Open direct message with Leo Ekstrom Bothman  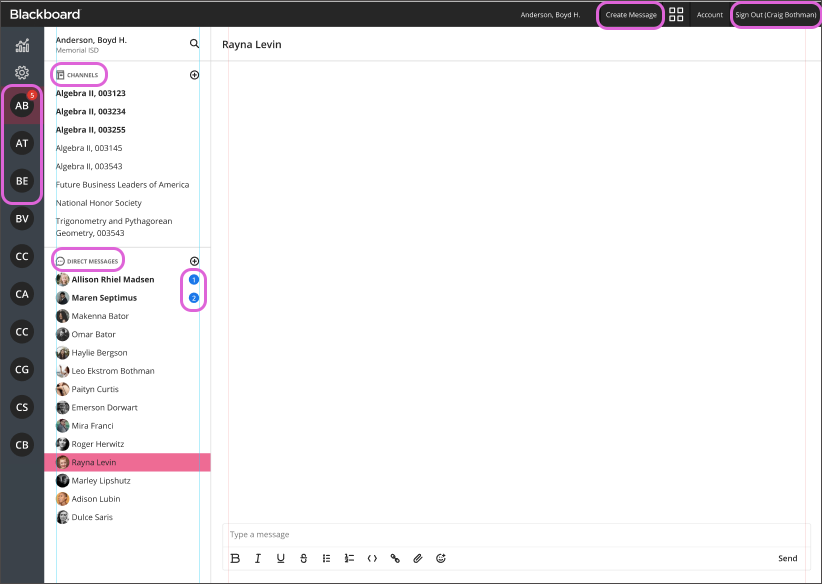click(113, 371)
